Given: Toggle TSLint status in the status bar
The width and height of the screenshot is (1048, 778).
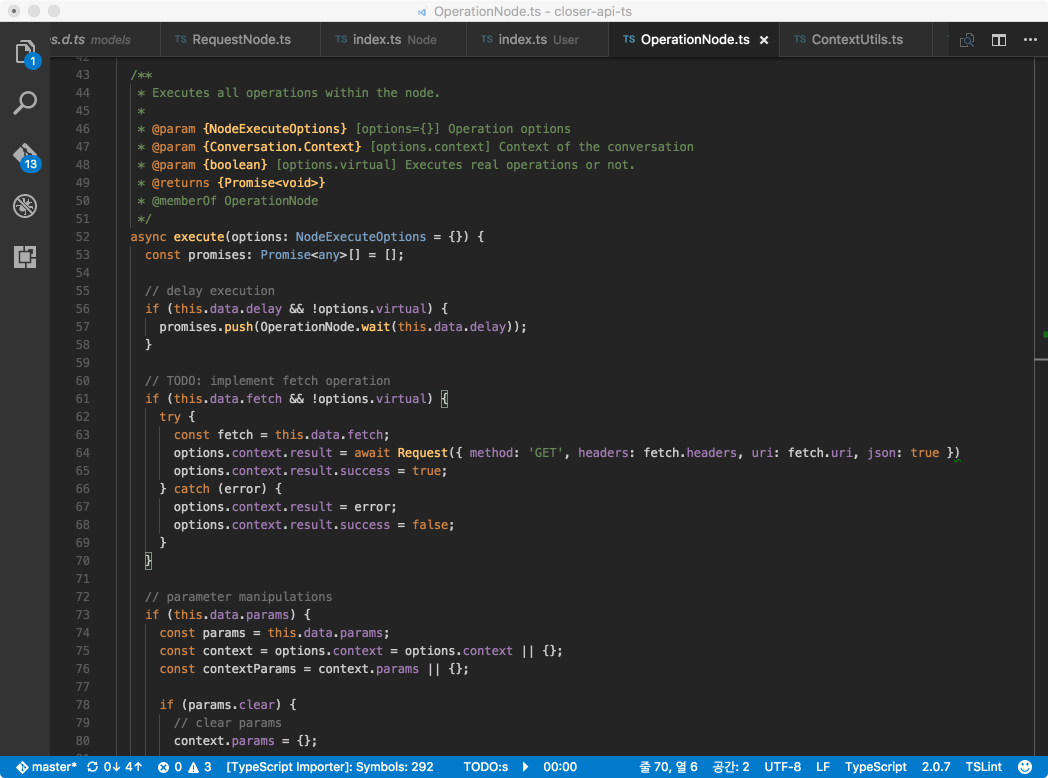Looking at the screenshot, I should tap(984, 766).
